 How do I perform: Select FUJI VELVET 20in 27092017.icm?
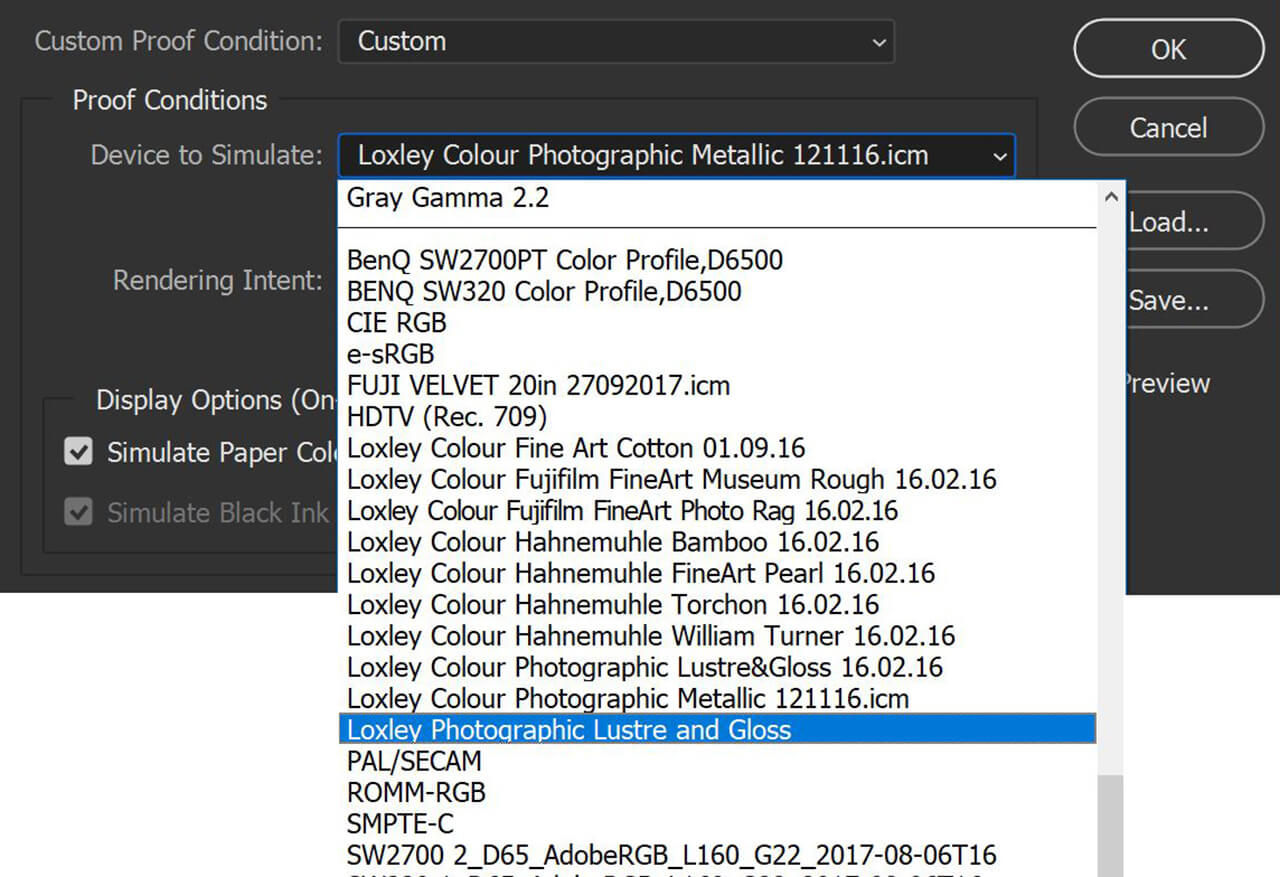[717, 385]
